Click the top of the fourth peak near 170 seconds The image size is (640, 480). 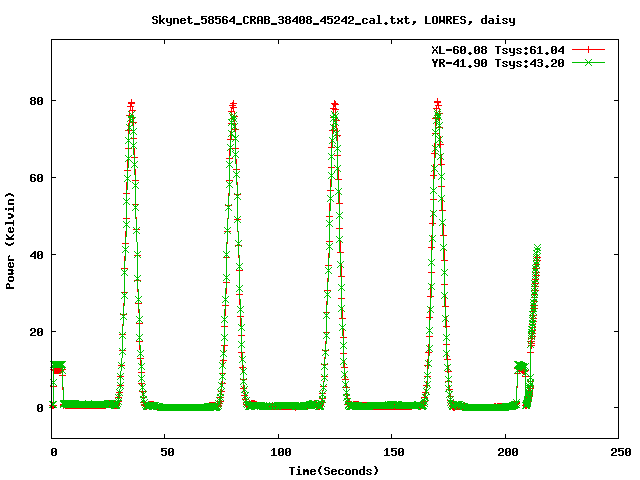point(437,103)
